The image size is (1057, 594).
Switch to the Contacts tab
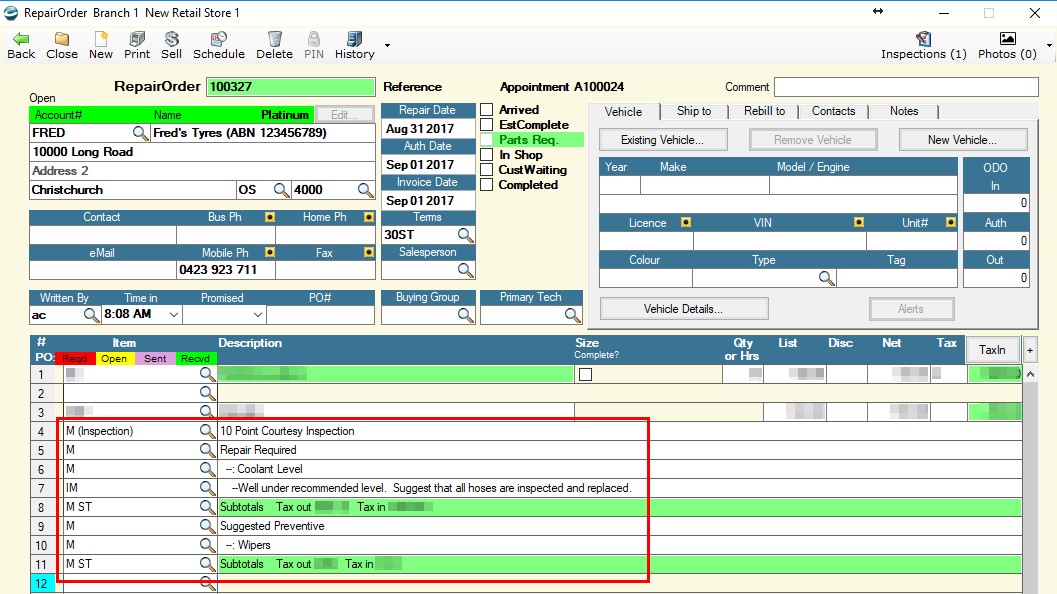(x=833, y=111)
